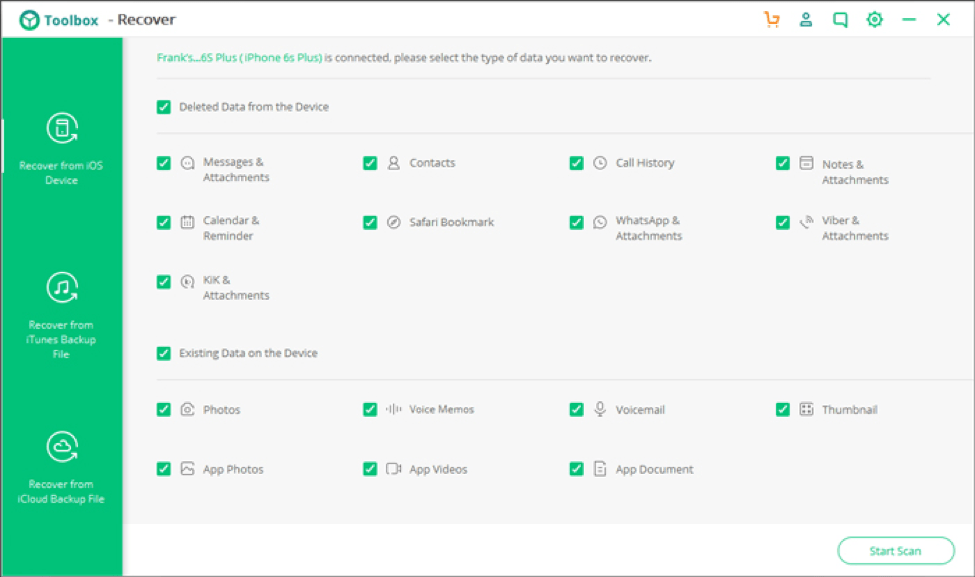Click the feedback chat icon

click(x=840, y=20)
